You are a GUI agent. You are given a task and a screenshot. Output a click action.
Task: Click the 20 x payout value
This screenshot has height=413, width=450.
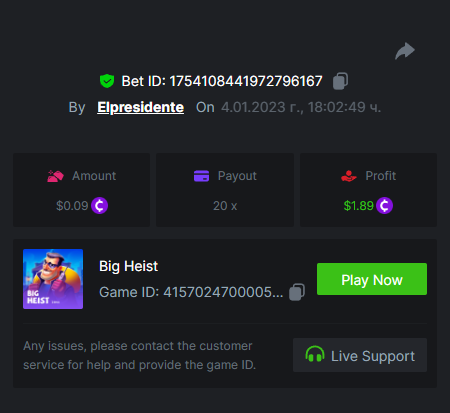click(x=225, y=206)
